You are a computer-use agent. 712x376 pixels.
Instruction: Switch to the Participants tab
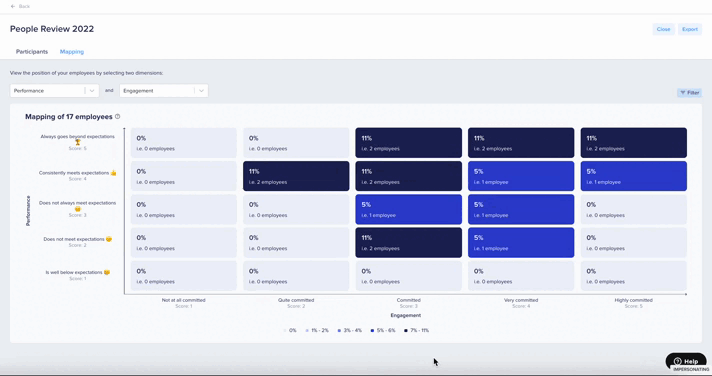pyautogui.click(x=32, y=52)
